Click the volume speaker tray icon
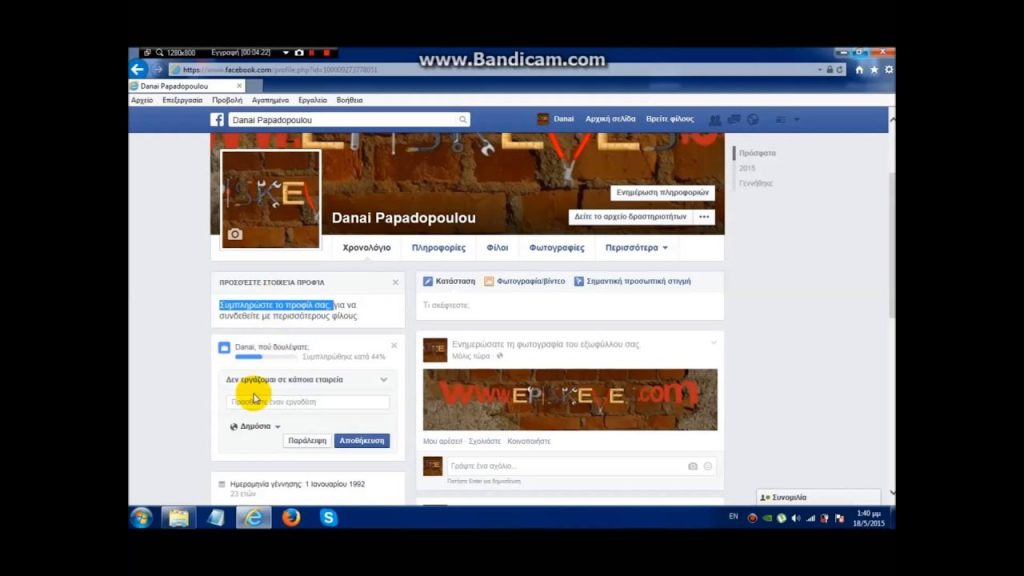The image size is (1024, 576). [x=795, y=518]
